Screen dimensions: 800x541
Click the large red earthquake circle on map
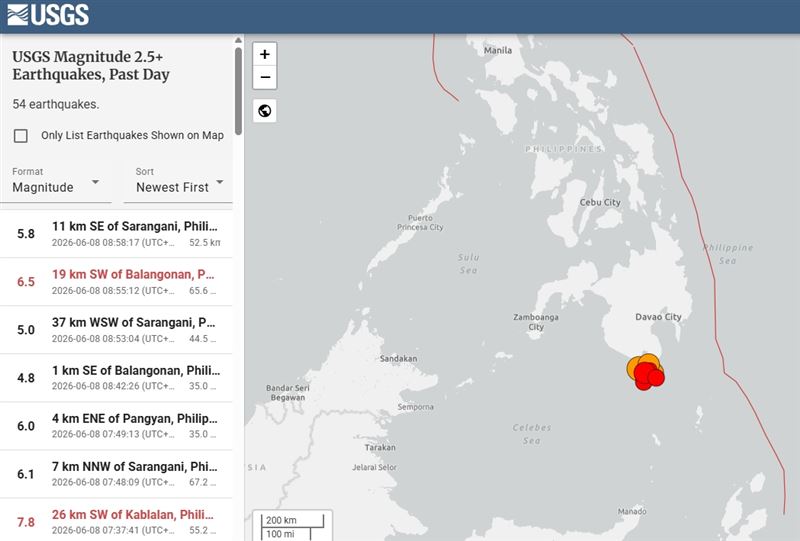coord(645,373)
